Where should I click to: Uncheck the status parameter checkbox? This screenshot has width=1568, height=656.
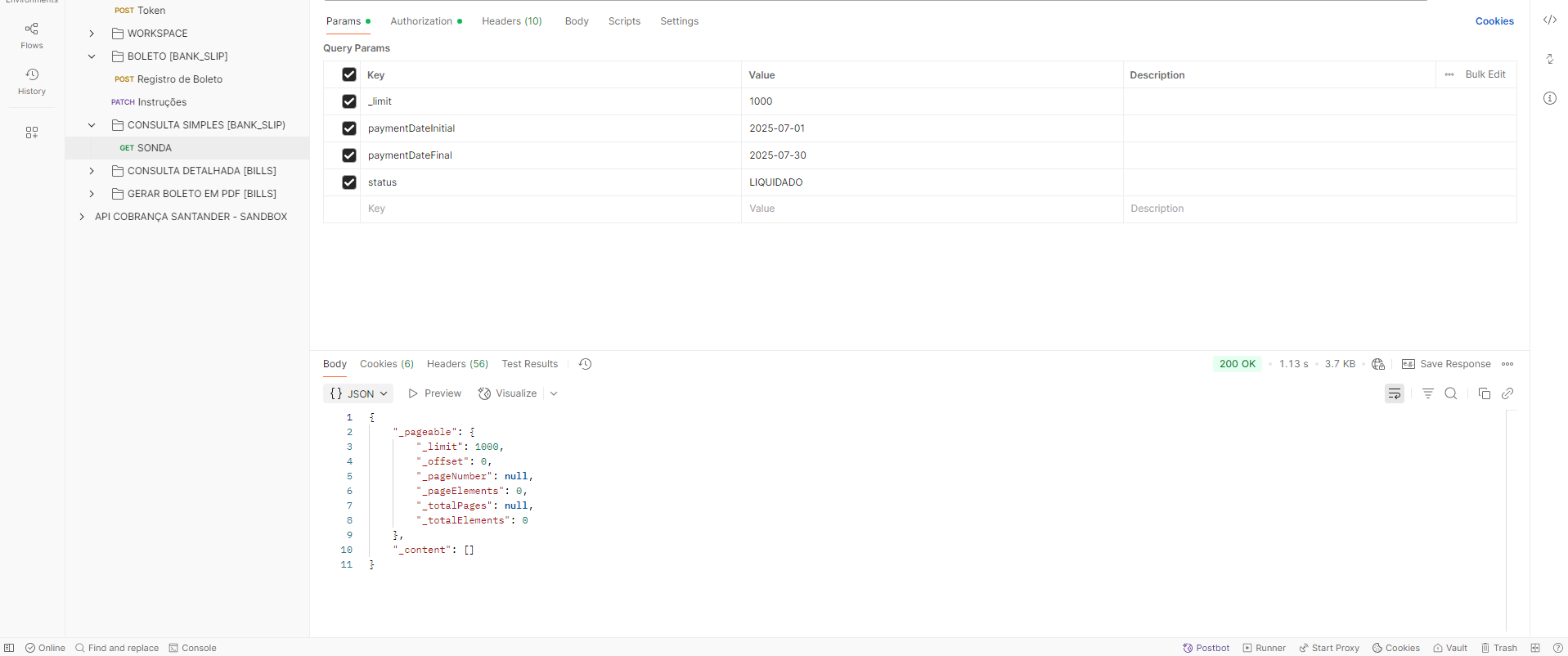(x=349, y=182)
